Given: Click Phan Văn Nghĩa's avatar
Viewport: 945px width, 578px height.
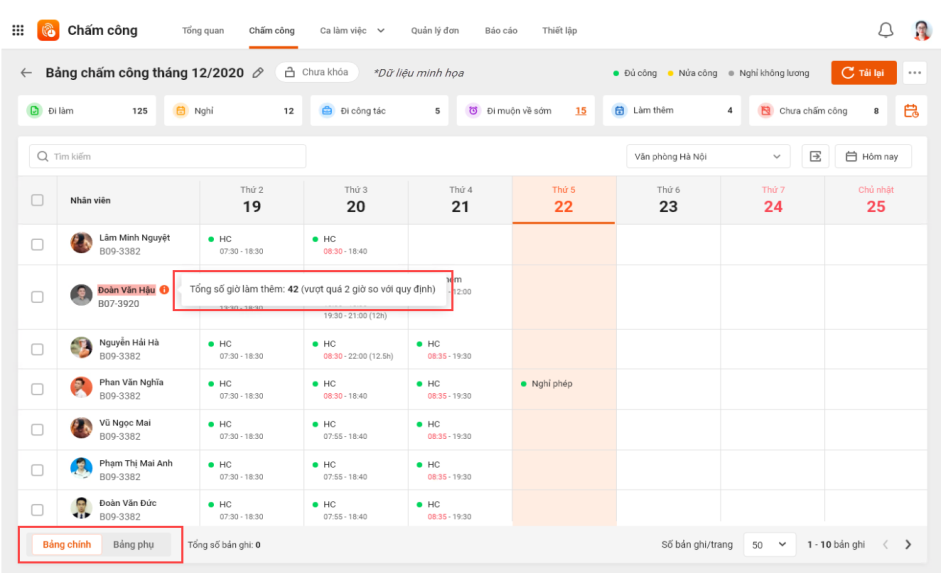Looking at the screenshot, I should point(81,388).
